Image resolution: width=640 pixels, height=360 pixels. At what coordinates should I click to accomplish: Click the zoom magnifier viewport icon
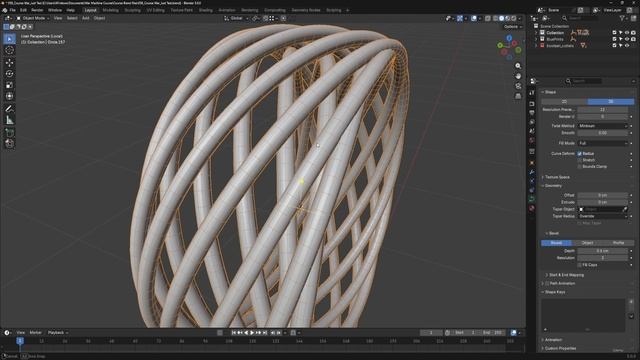518,66
